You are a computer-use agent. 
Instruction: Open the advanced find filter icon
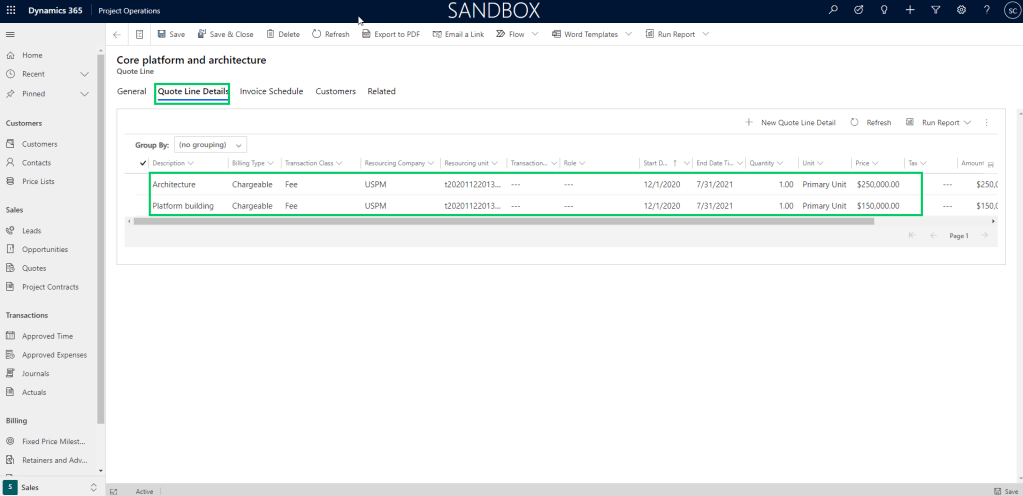point(935,10)
